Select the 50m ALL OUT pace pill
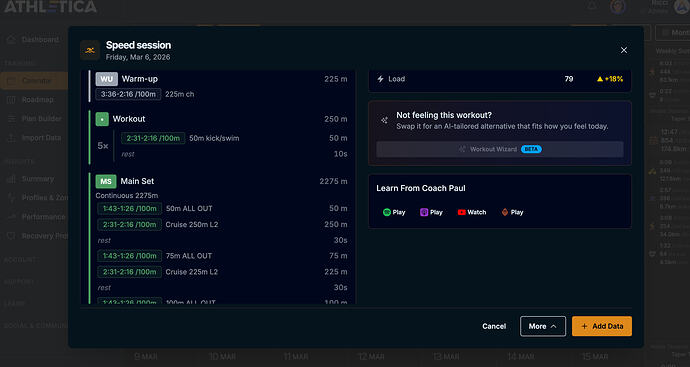Image resolution: width=690 pixels, height=367 pixels. pos(129,209)
